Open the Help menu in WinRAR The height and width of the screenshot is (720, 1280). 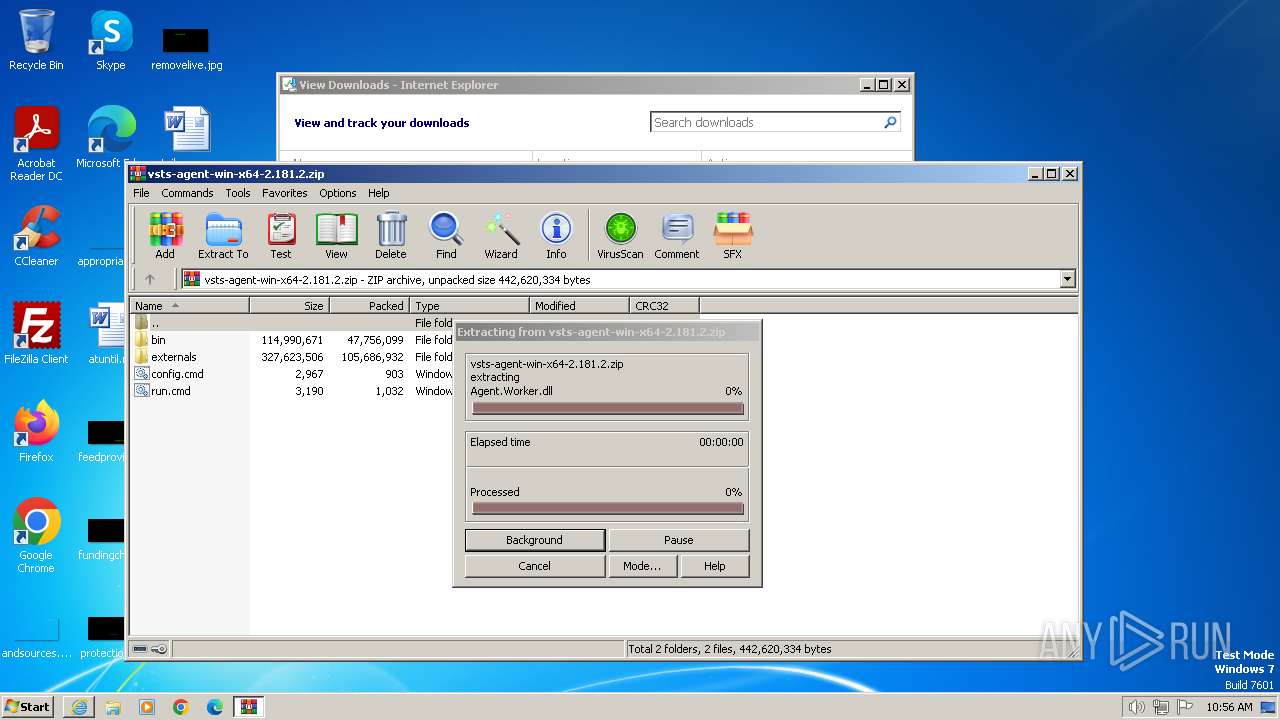pos(379,193)
